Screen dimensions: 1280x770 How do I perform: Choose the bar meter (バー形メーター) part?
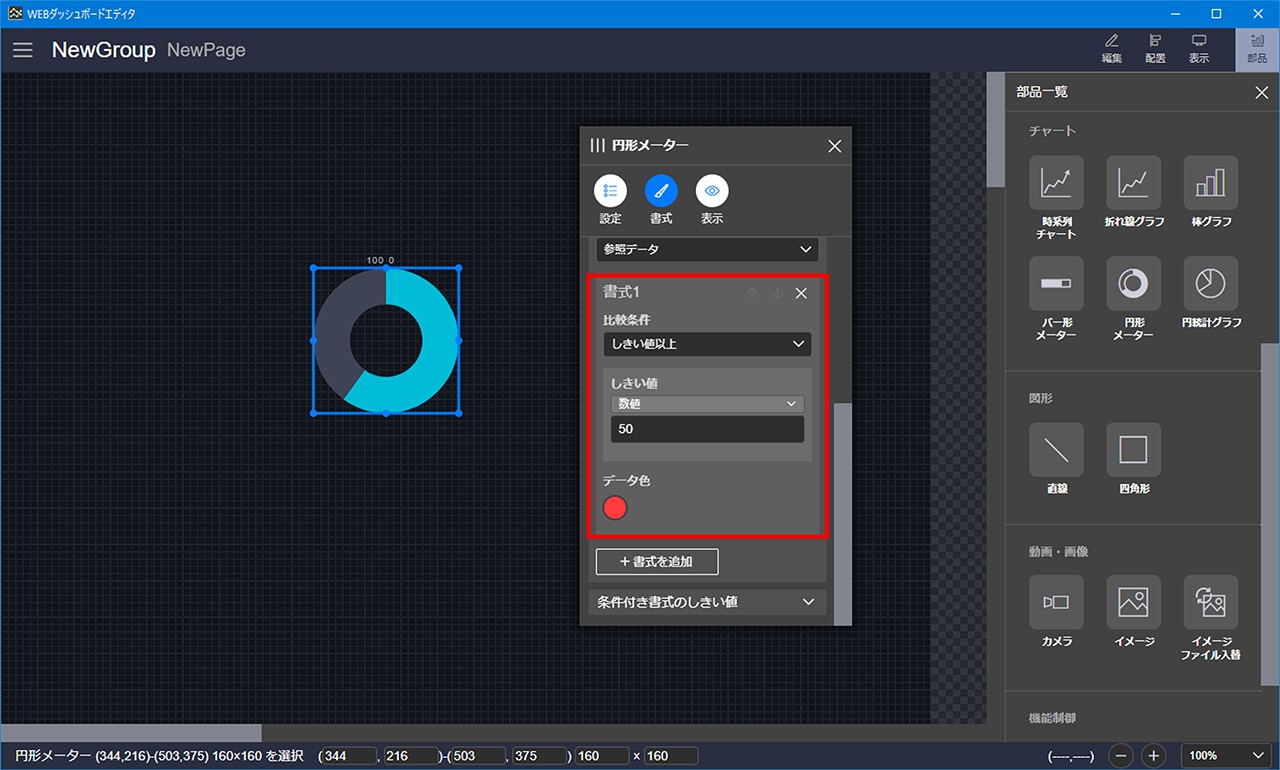click(1056, 284)
